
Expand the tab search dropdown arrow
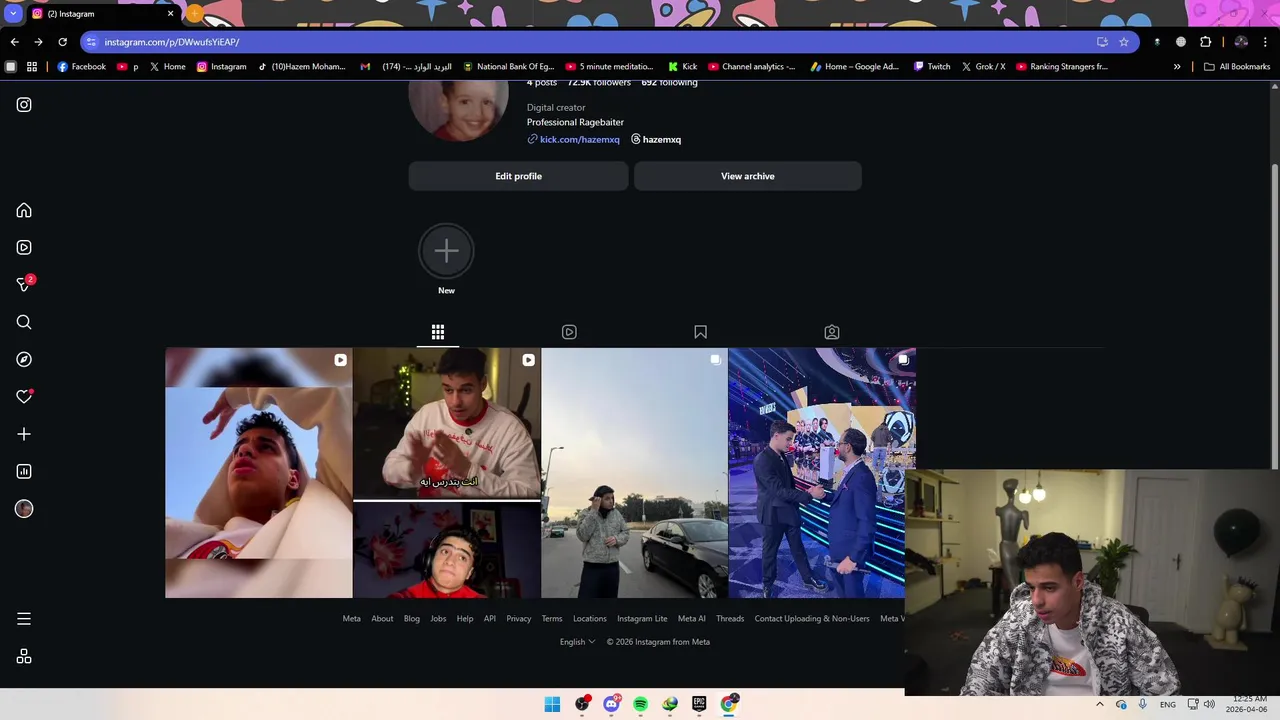tap(13, 14)
